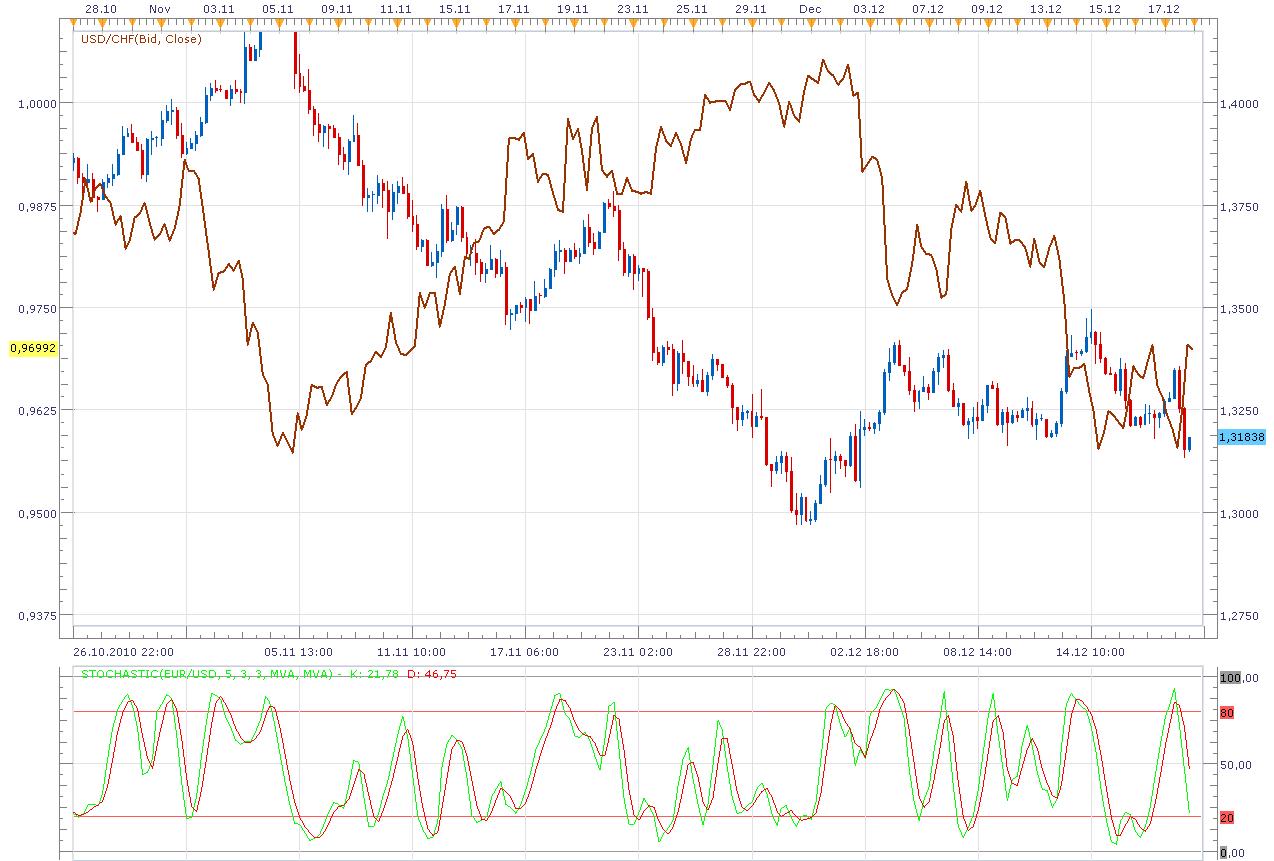The height and width of the screenshot is (861, 1274).
Task: Click the gray 0,00 stochastic scale tag
Action: tap(1232, 853)
